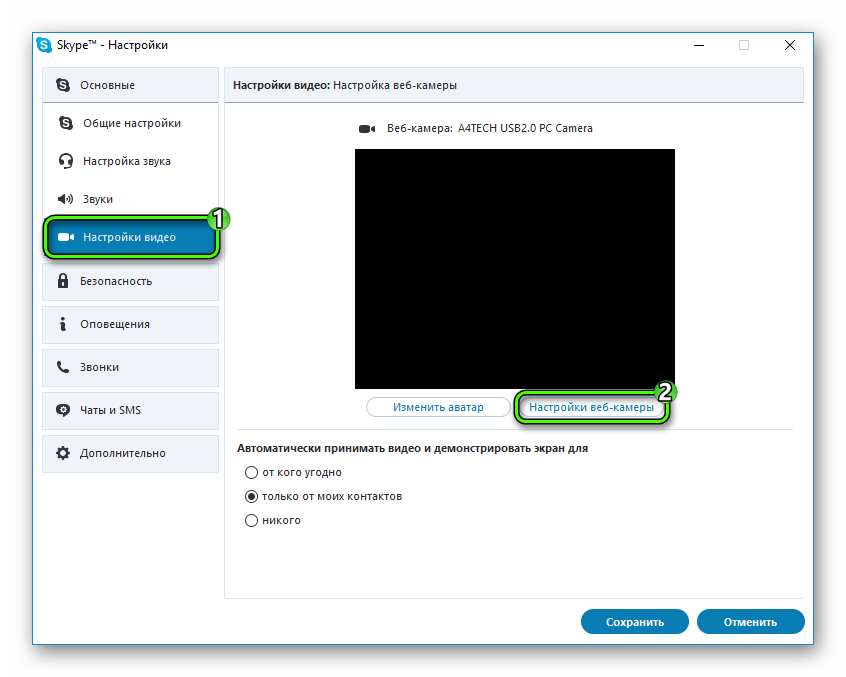Click the chat bubble icon for Чаты и SMS
The height and width of the screenshot is (677, 846).
[63, 410]
